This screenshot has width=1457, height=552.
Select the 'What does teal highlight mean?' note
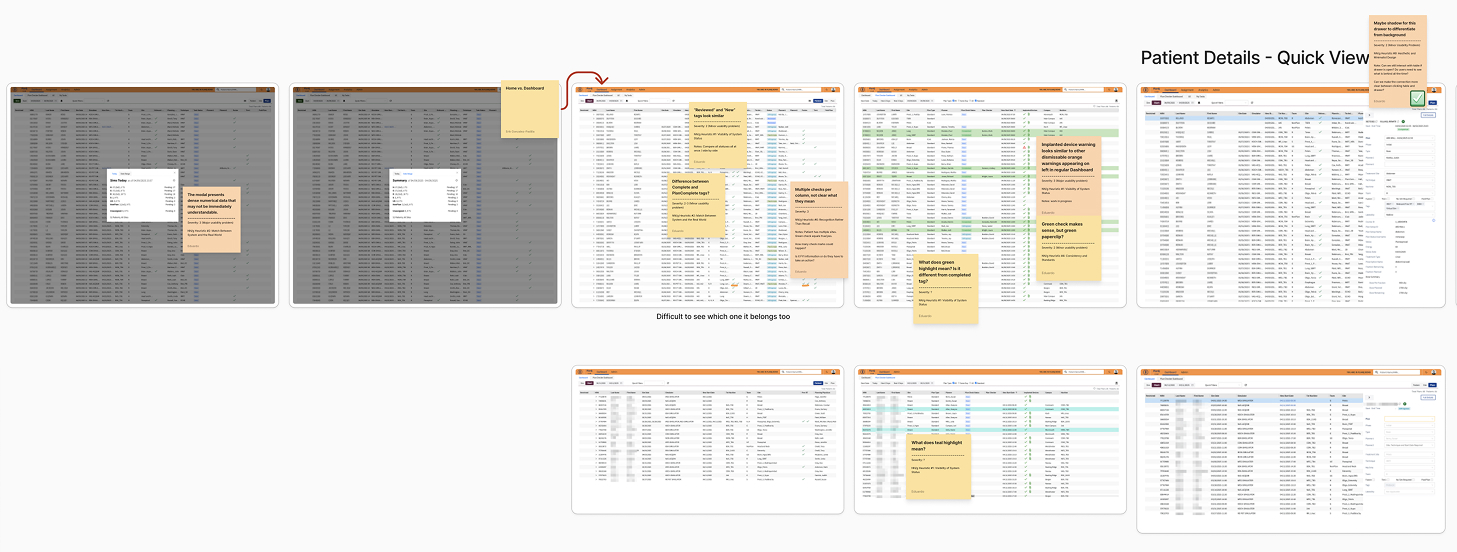coord(940,467)
